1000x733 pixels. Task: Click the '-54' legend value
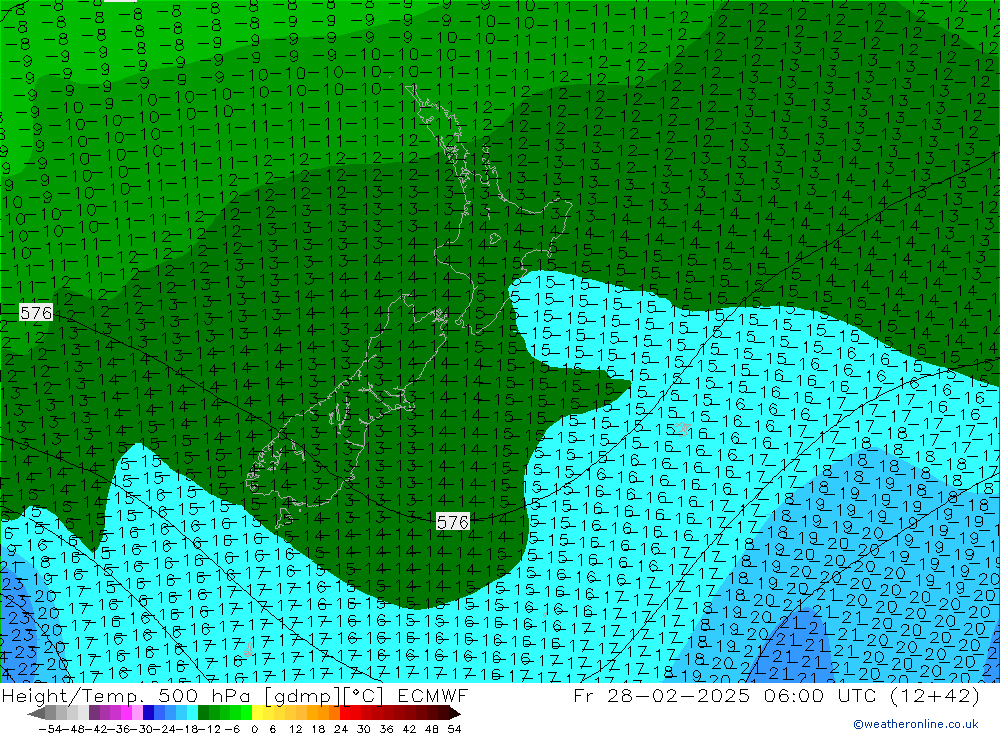click(50, 729)
